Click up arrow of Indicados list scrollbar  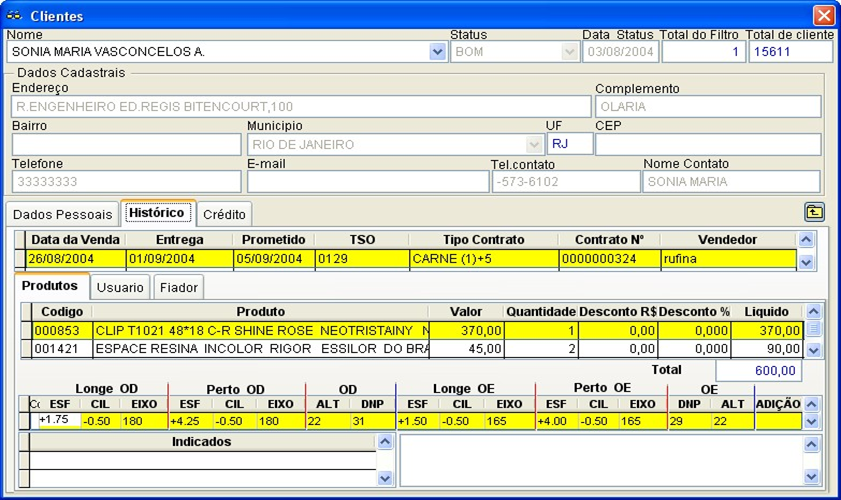[x=385, y=442]
